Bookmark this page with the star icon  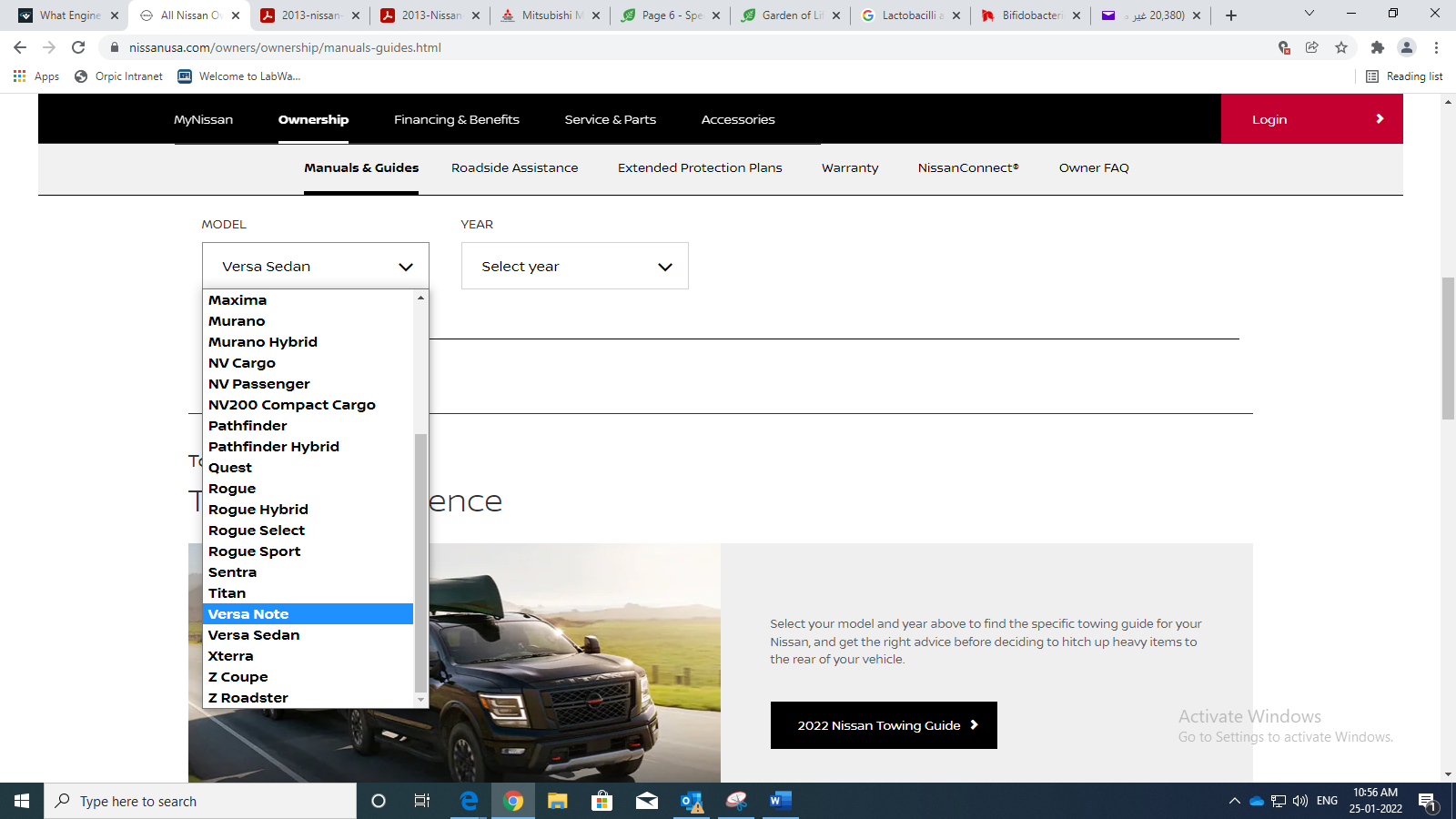point(1341,47)
